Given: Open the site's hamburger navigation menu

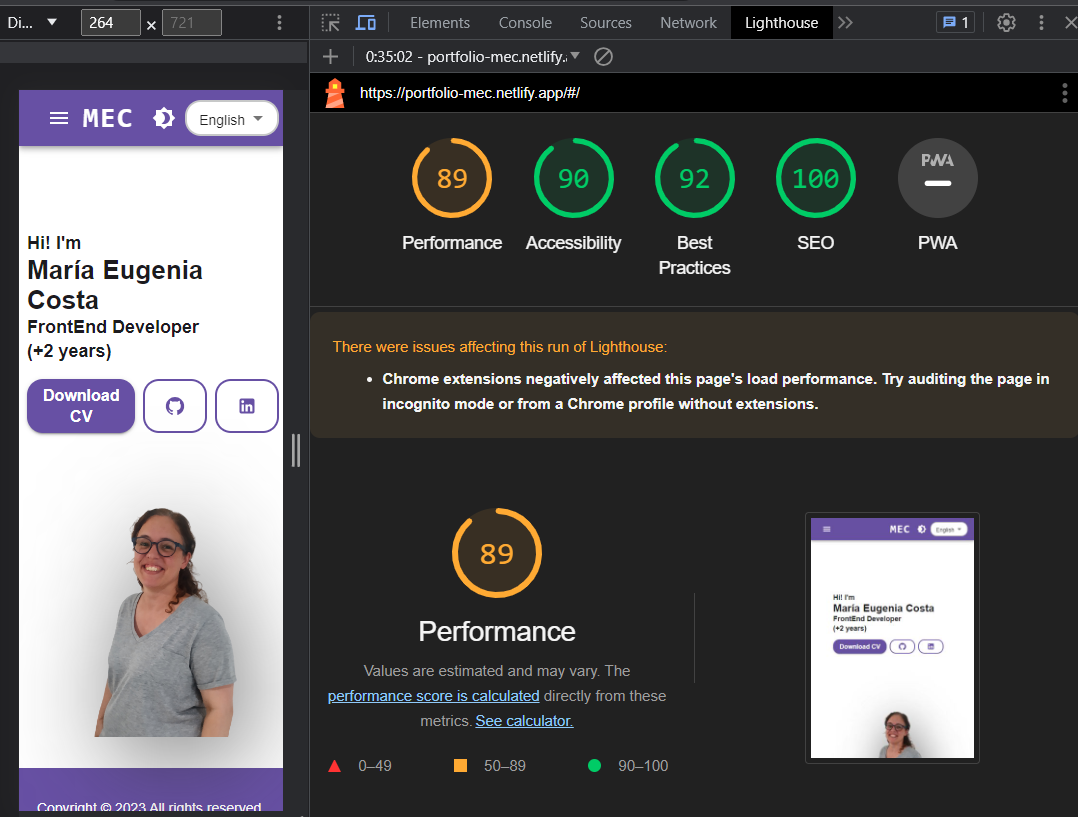Looking at the screenshot, I should pos(59,118).
